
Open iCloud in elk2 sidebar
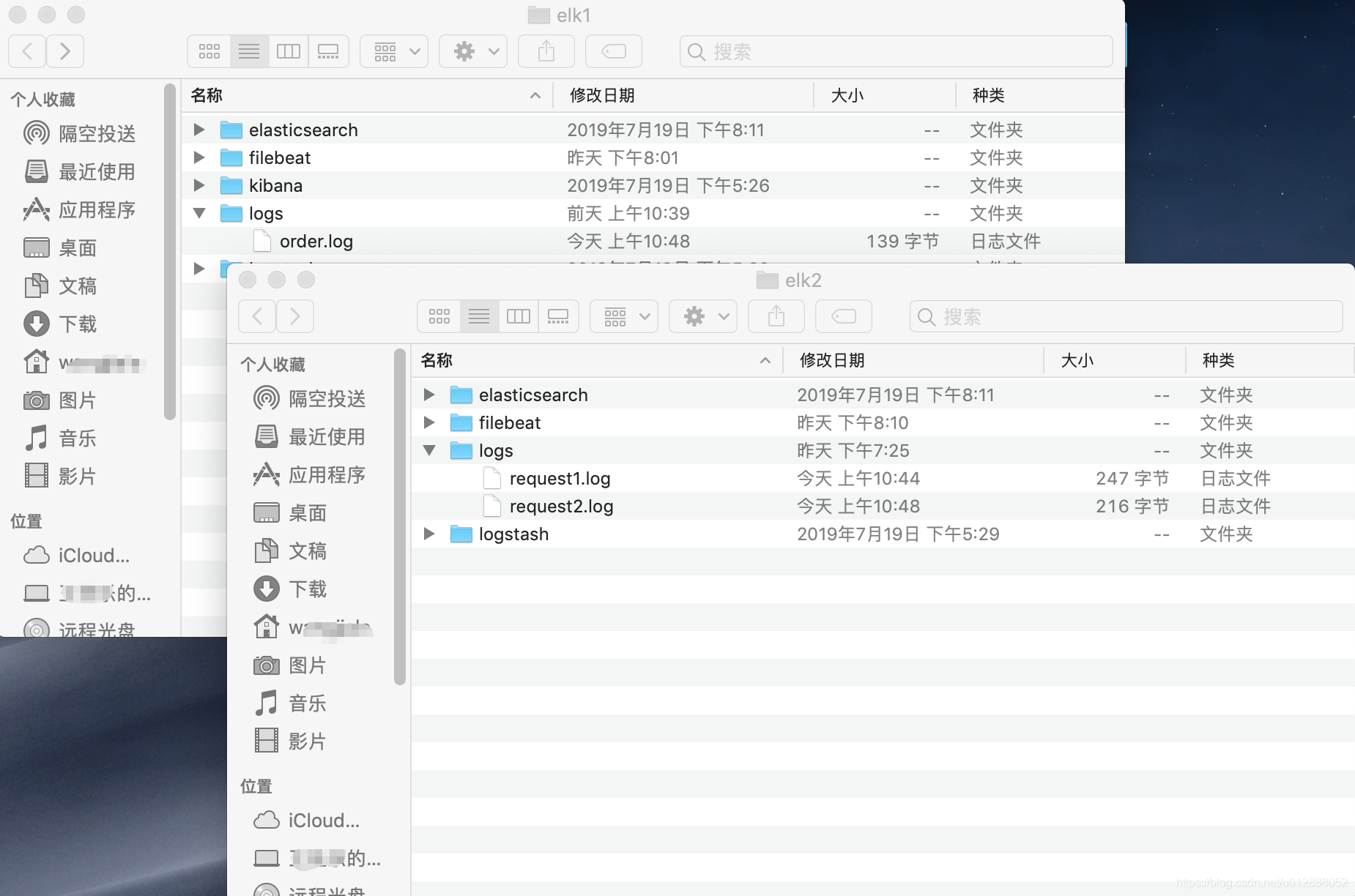pyautogui.click(x=308, y=820)
